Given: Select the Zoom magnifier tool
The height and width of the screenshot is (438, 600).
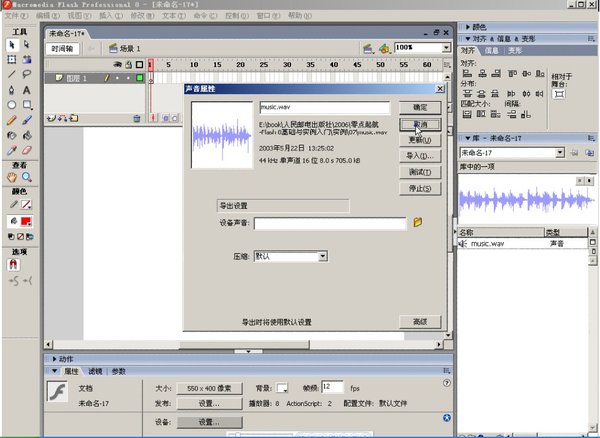Looking at the screenshot, I should pos(27,177).
